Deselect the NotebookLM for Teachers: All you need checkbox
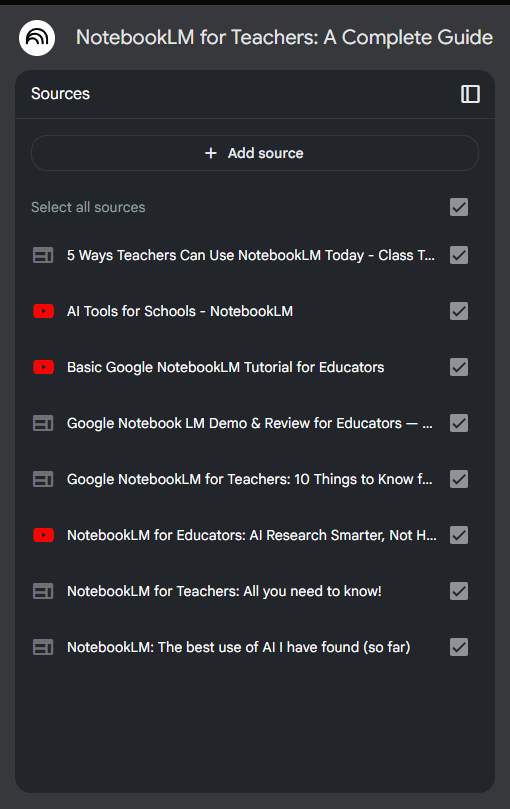Screen dimensions: 510x809 coord(459,591)
